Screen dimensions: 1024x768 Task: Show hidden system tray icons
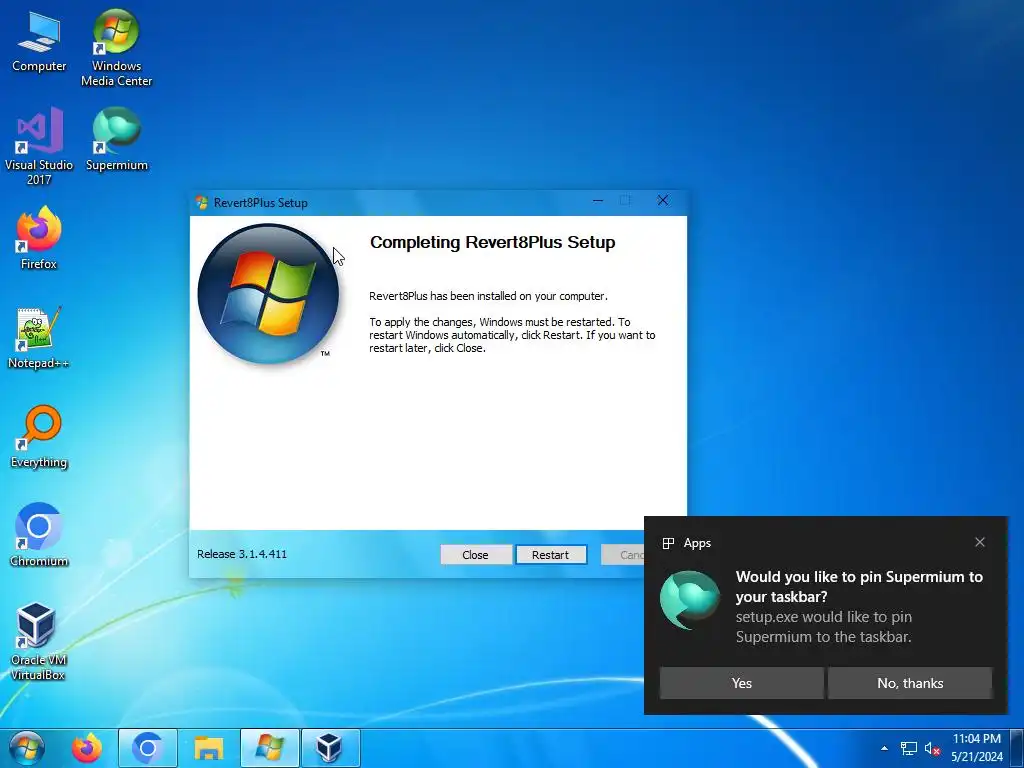click(884, 748)
